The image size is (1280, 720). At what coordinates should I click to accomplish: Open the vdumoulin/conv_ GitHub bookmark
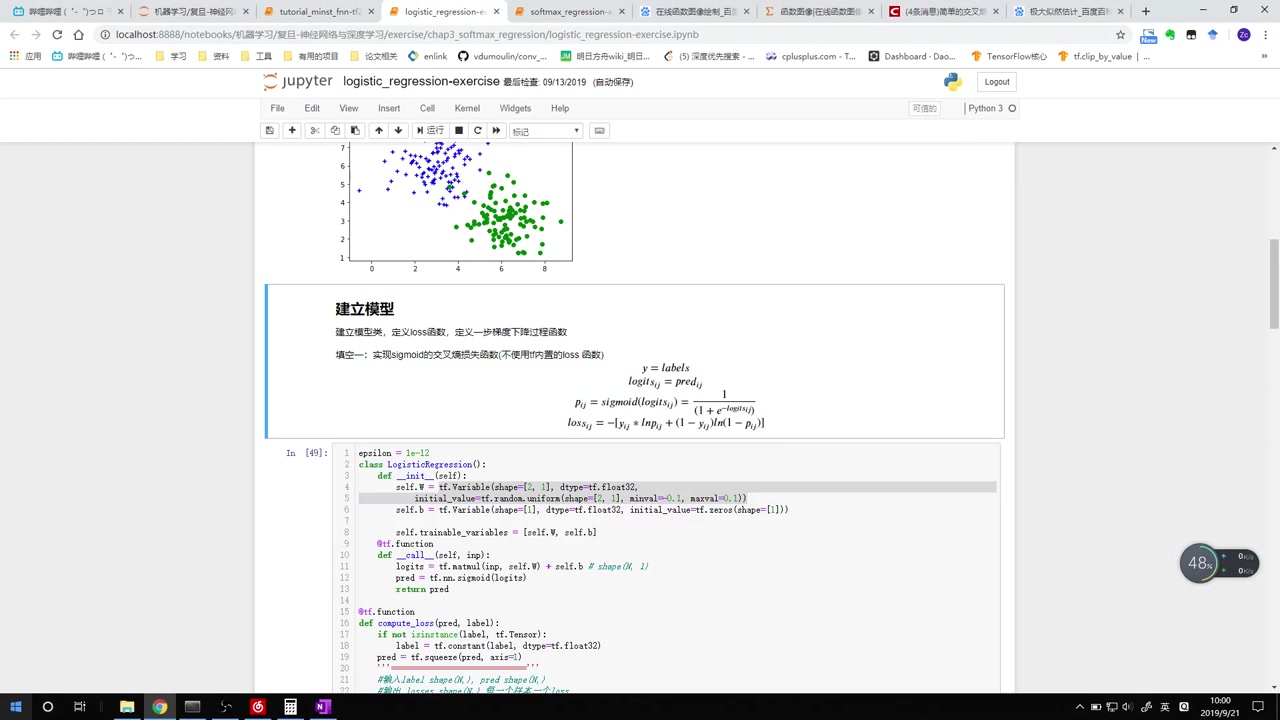tap(503, 56)
